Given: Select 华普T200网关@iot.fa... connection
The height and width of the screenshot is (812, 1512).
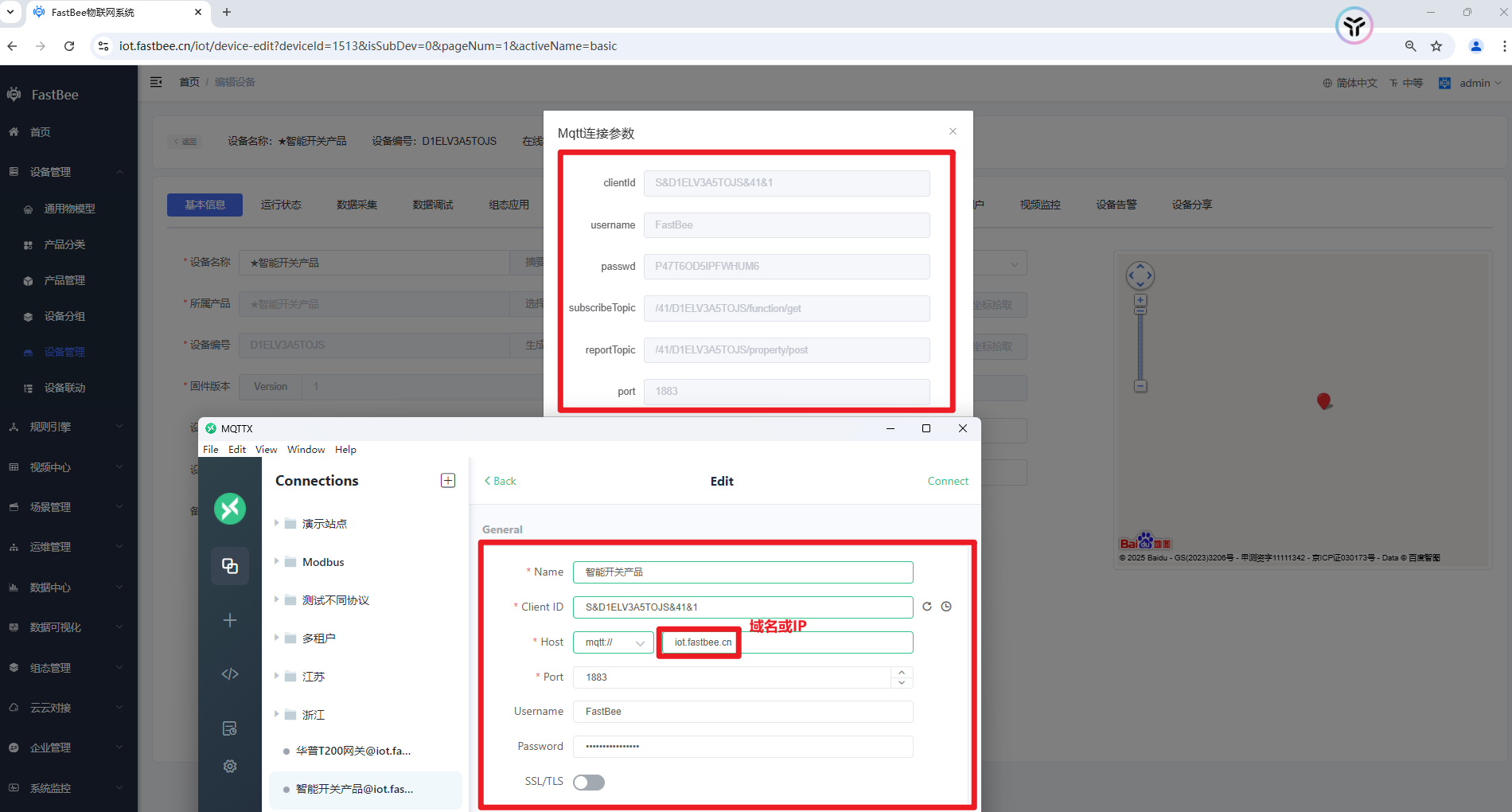Looking at the screenshot, I should (x=365, y=751).
